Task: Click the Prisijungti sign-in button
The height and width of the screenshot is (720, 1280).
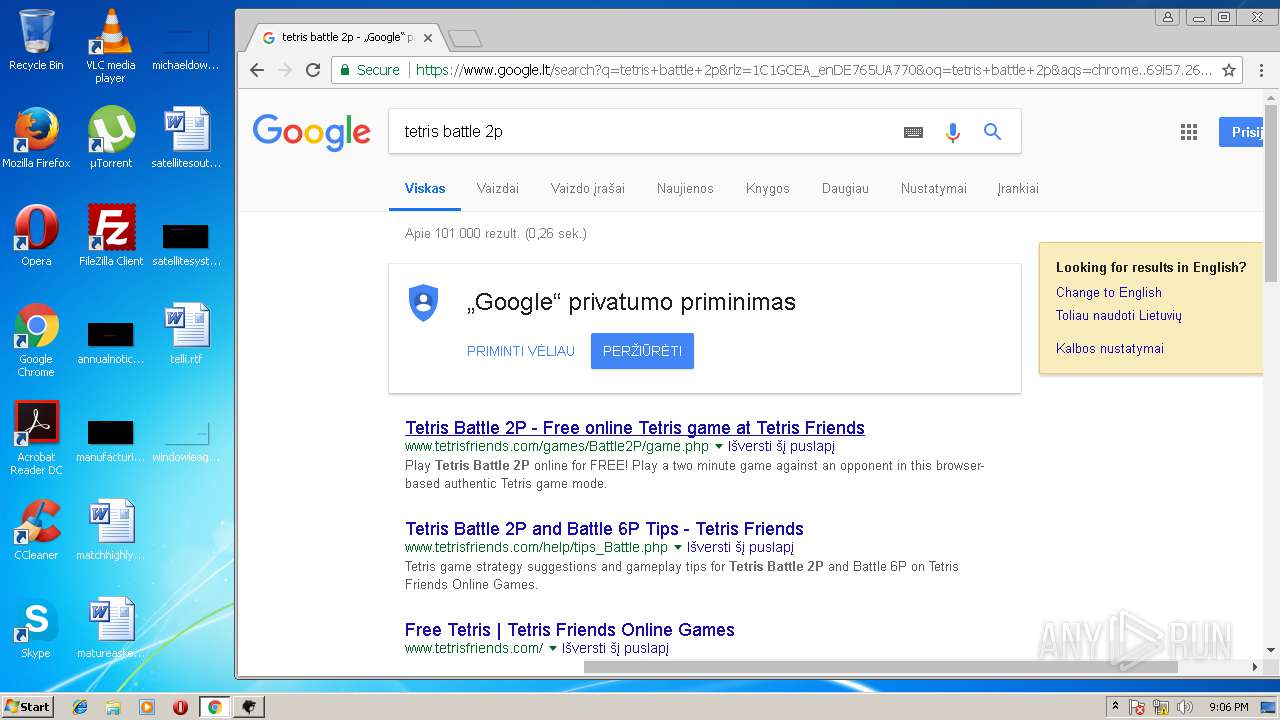Action: [1242, 132]
